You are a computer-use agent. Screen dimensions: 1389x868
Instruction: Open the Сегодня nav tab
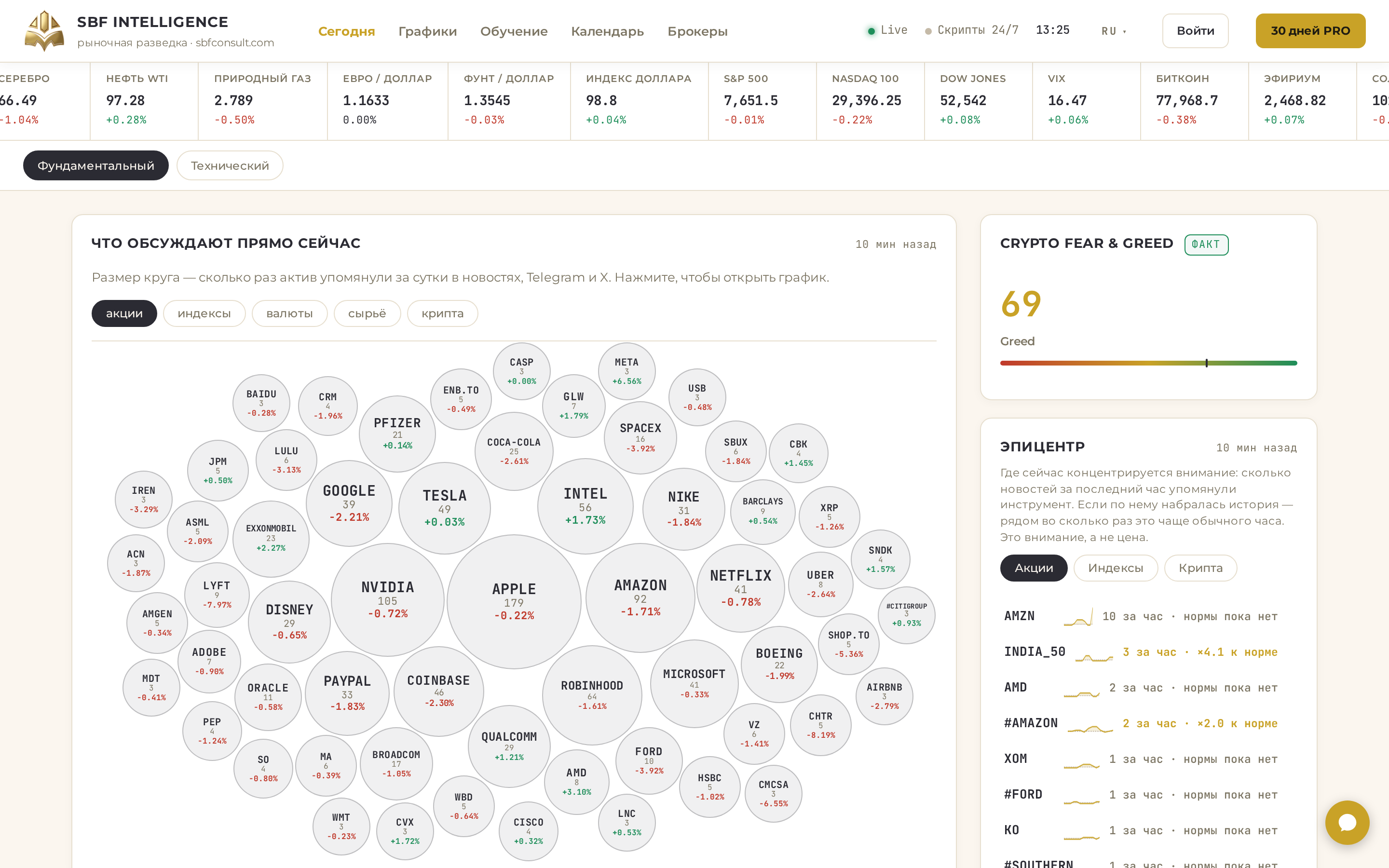coord(347,31)
